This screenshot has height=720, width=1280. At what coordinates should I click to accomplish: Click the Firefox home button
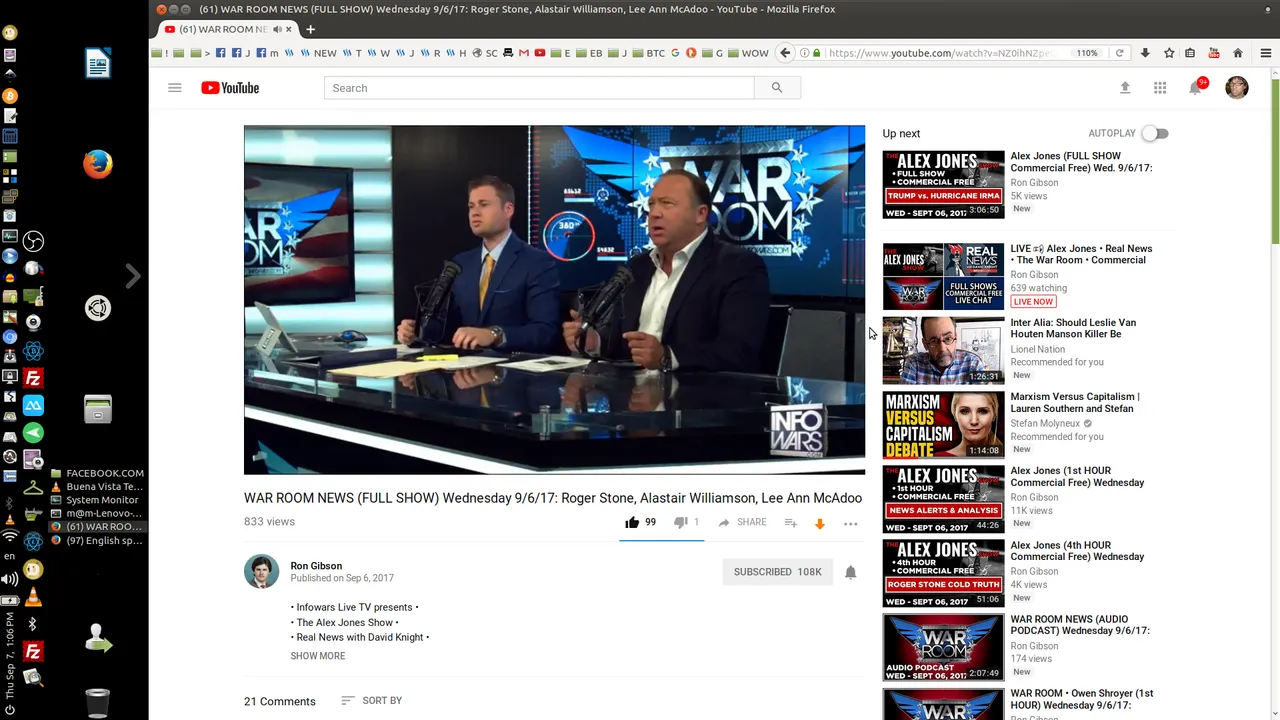pyautogui.click(x=1238, y=53)
